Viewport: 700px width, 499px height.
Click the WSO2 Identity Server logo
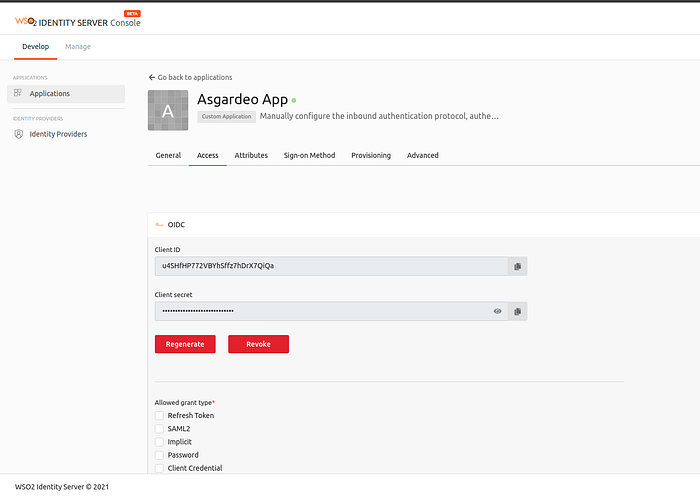click(x=78, y=22)
